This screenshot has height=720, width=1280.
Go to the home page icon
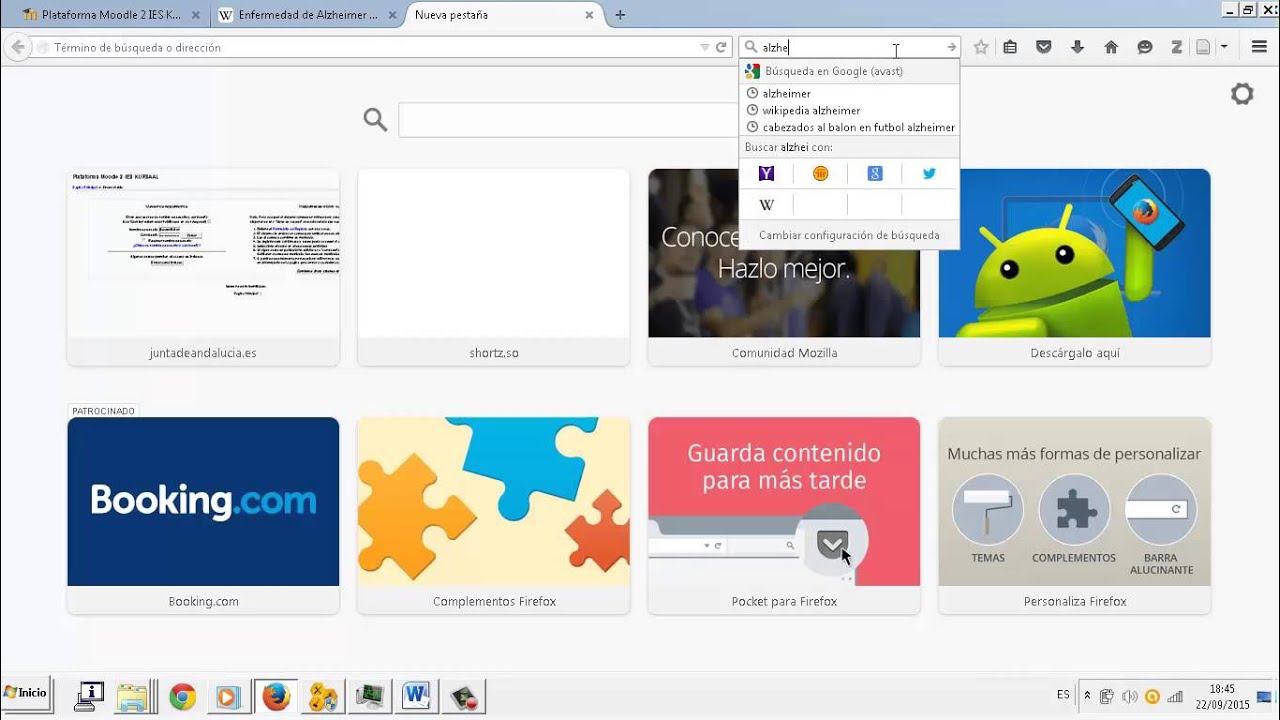click(1111, 47)
